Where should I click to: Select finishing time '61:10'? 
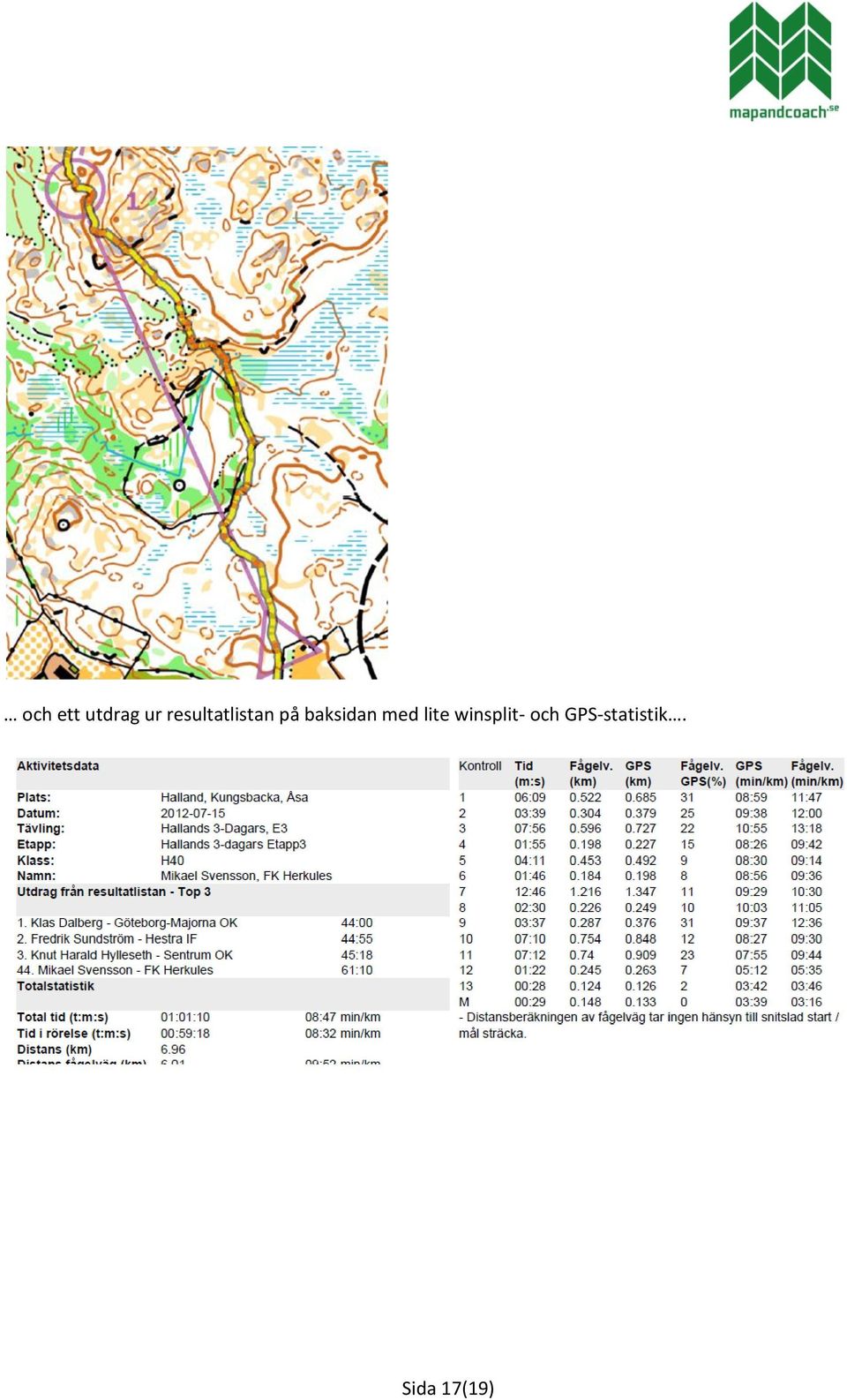(x=356, y=969)
